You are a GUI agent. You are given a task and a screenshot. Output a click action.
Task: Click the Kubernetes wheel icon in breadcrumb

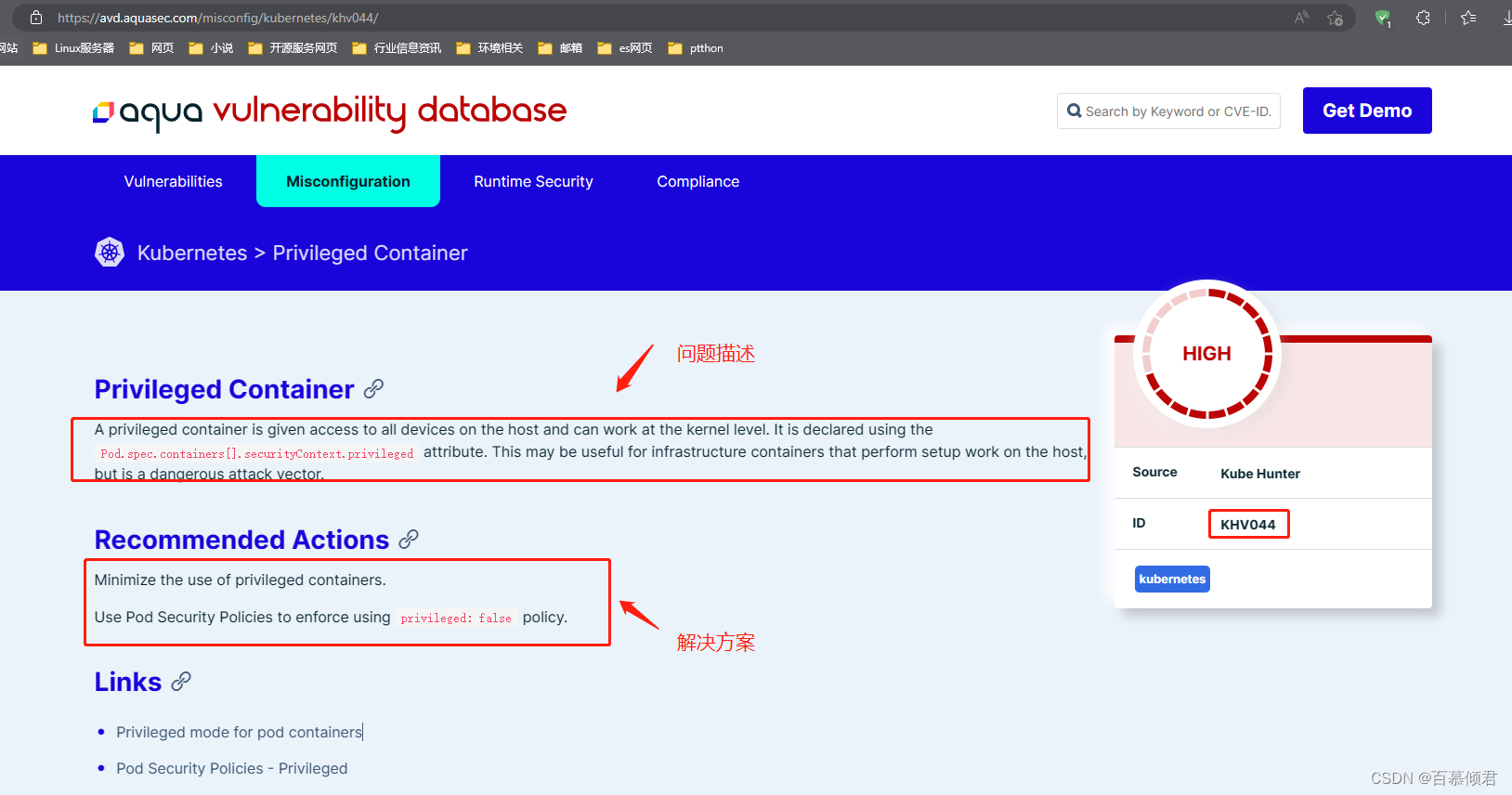(x=110, y=252)
